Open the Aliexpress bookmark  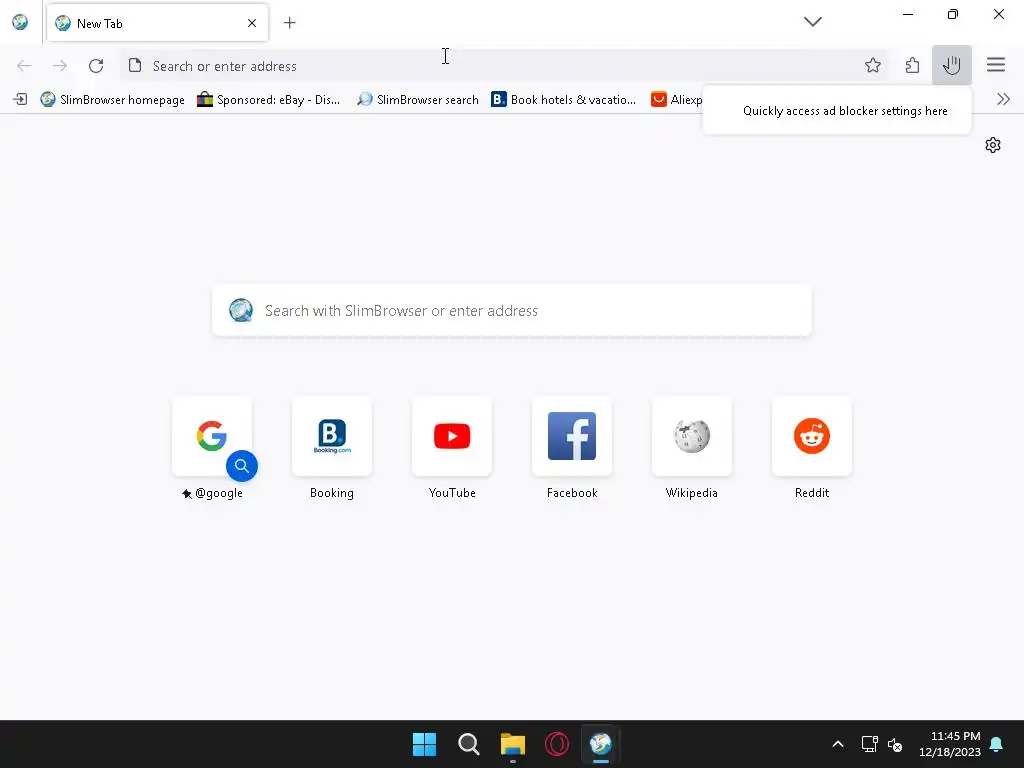coord(677,99)
